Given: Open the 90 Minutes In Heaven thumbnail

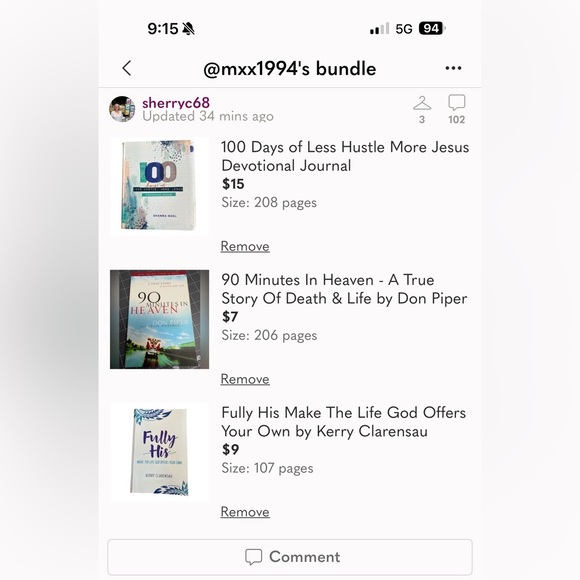Looking at the screenshot, I should point(159,319).
